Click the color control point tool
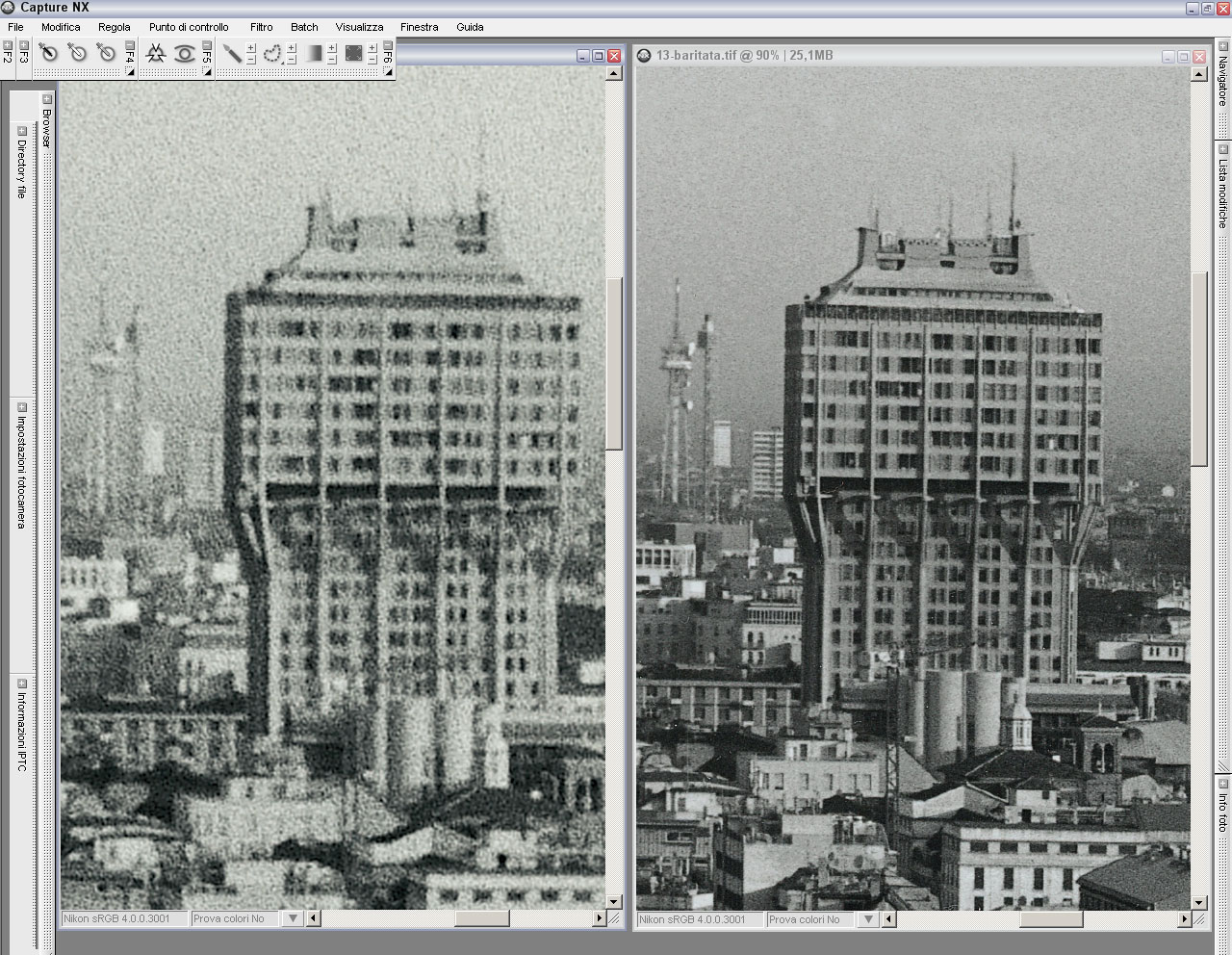Screen dimensions: 1232x955 pos(156,54)
